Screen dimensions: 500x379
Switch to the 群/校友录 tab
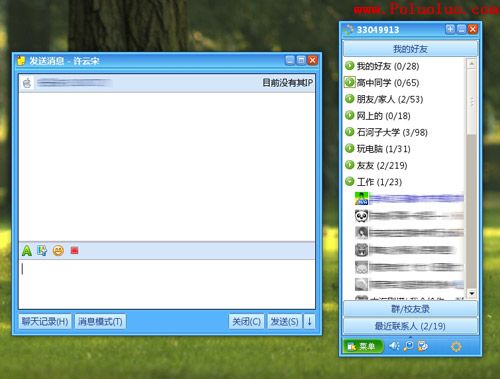410,309
